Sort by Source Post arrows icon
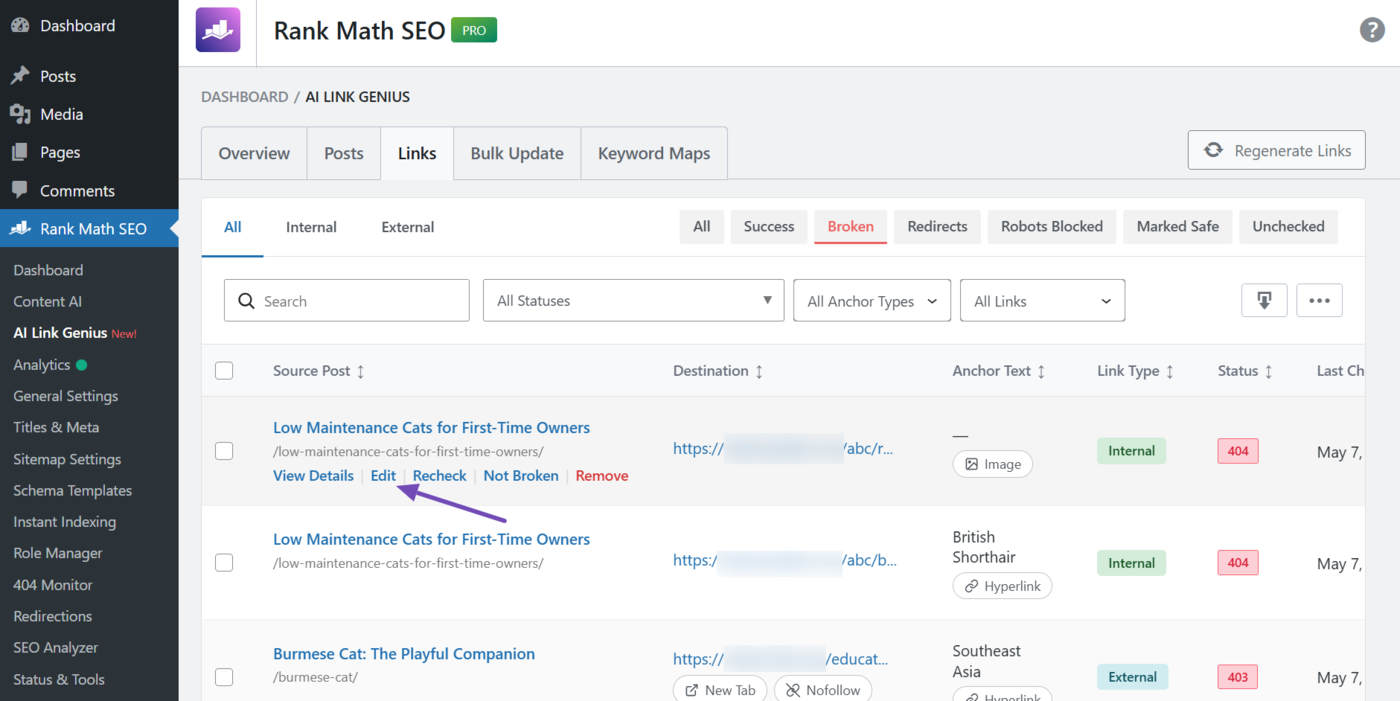Image resolution: width=1400 pixels, height=701 pixels. [360, 371]
